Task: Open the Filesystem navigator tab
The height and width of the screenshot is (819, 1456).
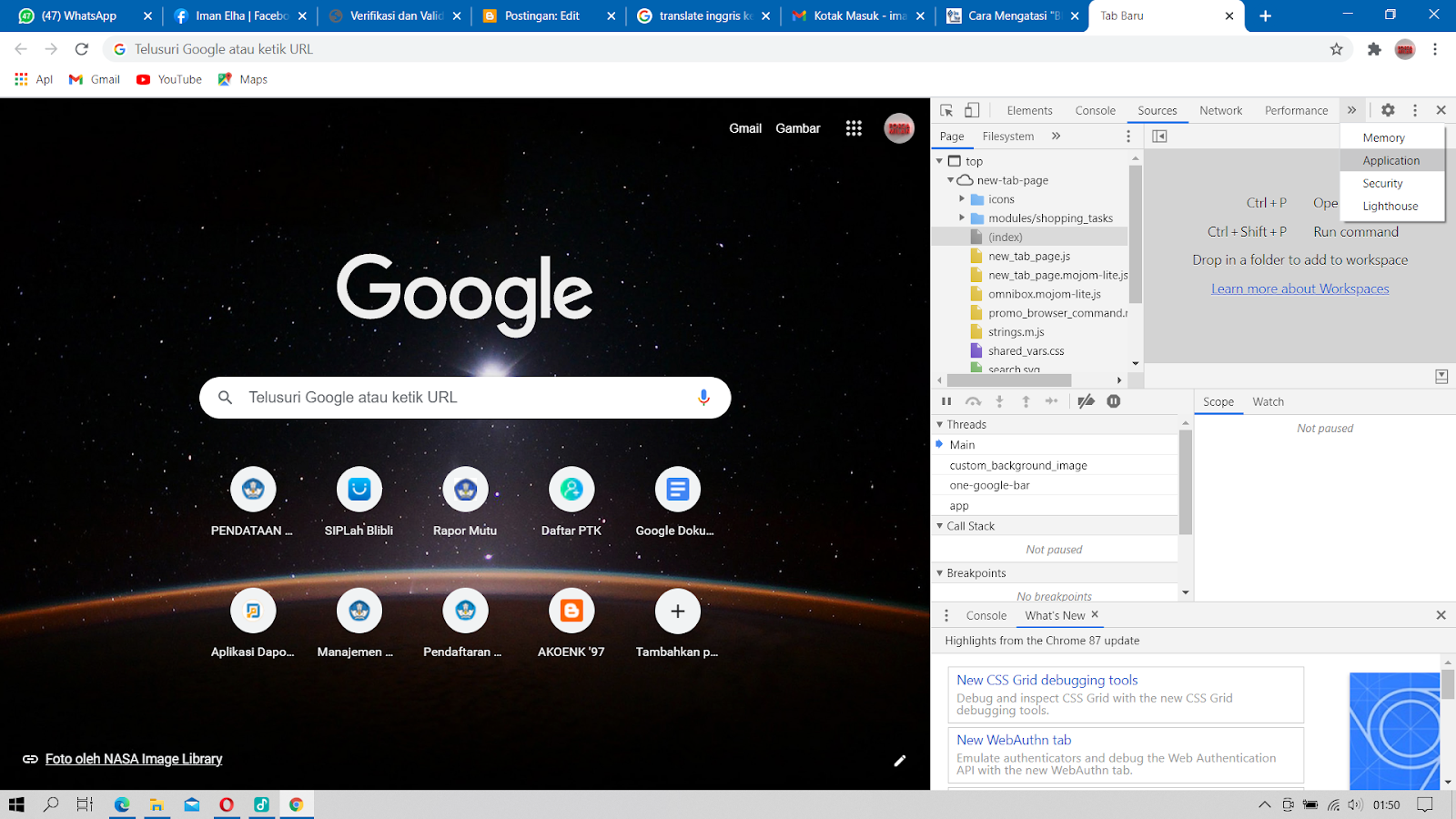Action: click(1008, 136)
